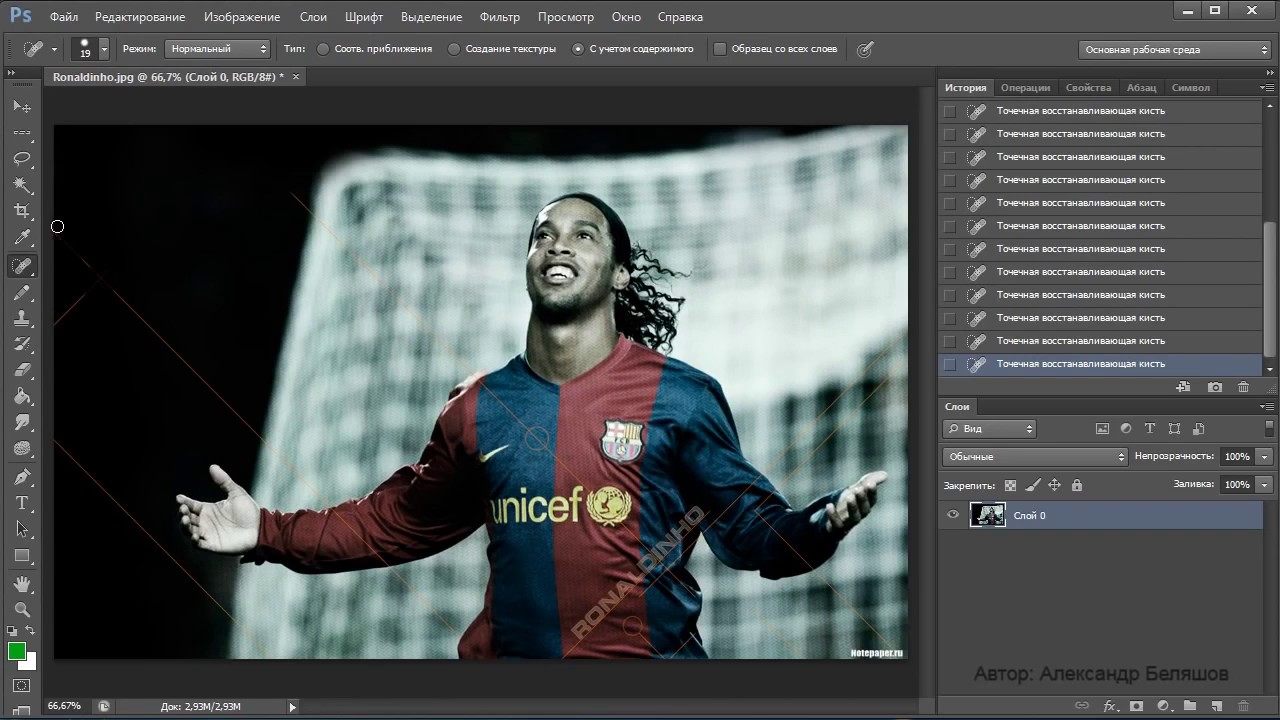The width and height of the screenshot is (1280, 720).
Task: Create new fill or adjustment layer
Action: [1163, 706]
